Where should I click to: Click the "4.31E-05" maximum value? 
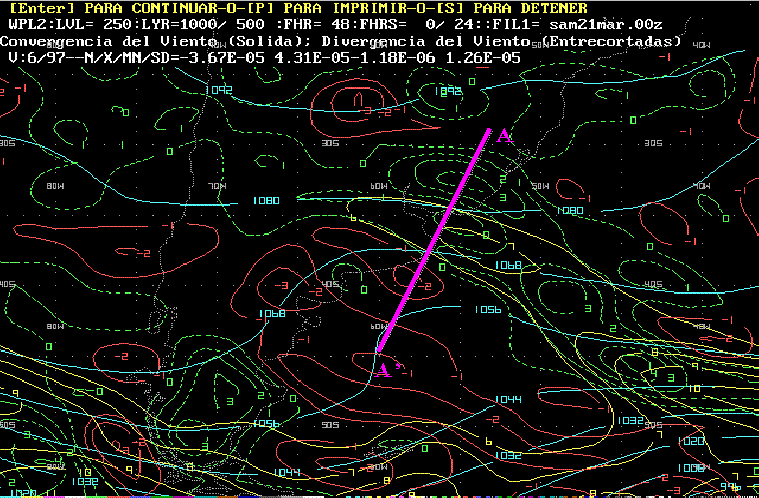[313, 59]
